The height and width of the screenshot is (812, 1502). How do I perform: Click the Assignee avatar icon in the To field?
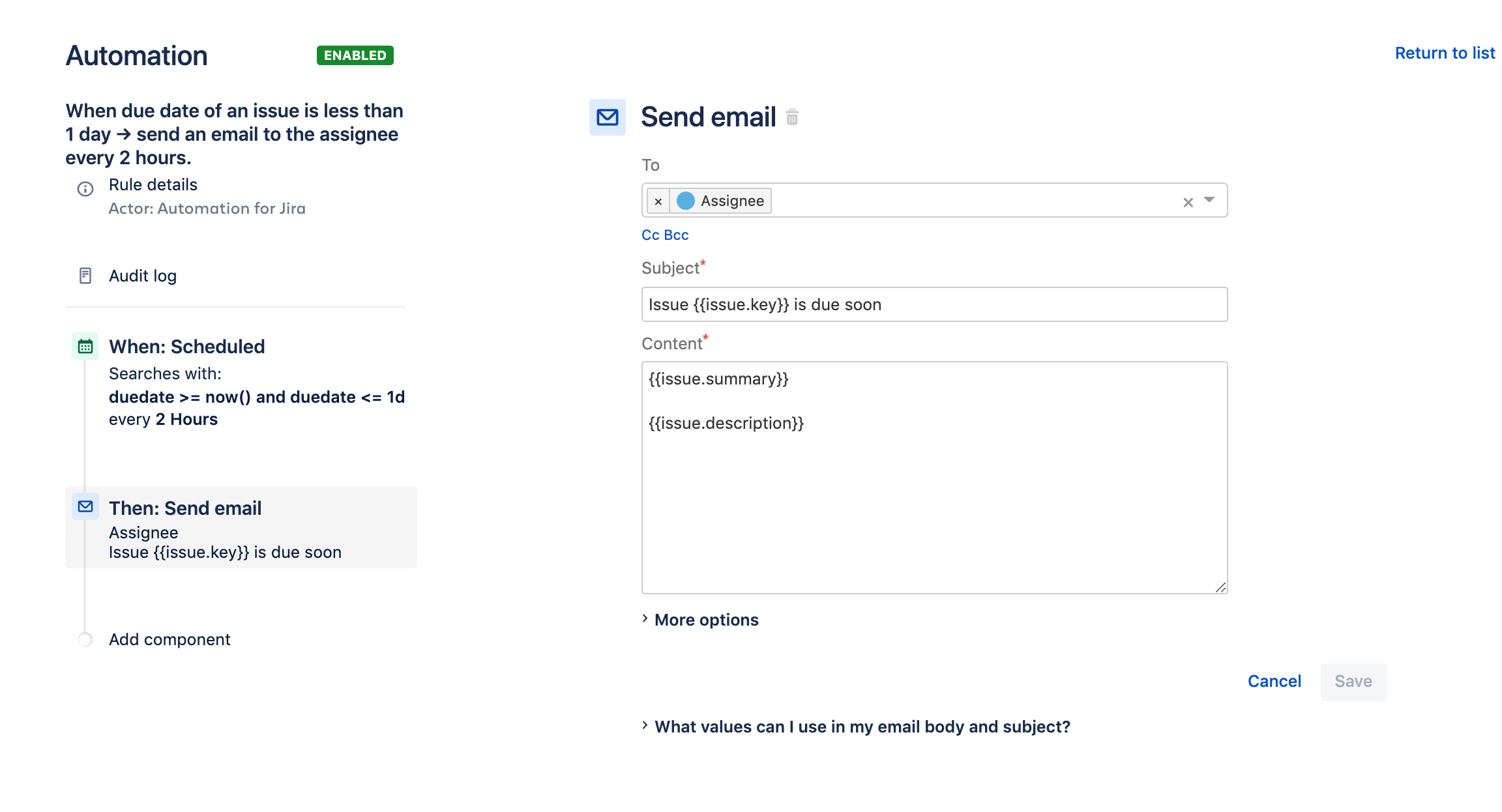pyautogui.click(x=685, y=200)
